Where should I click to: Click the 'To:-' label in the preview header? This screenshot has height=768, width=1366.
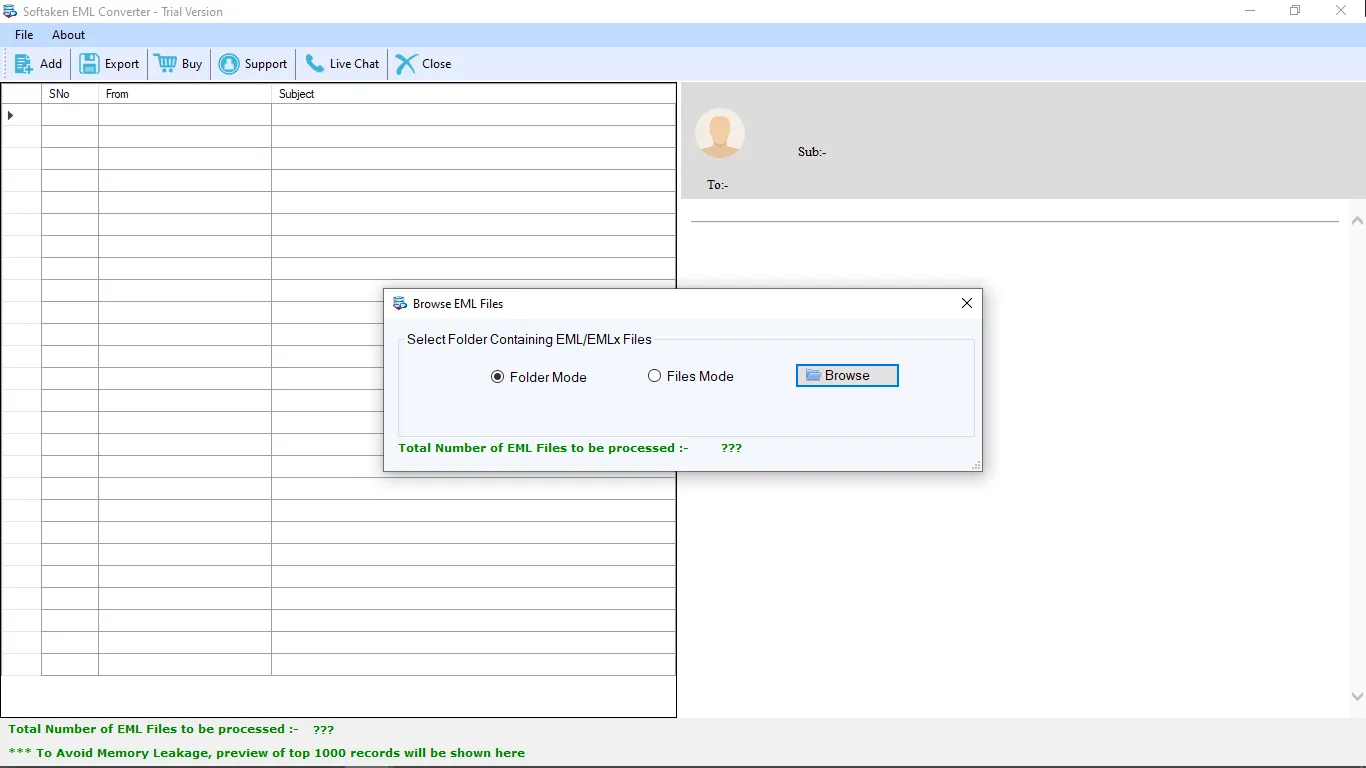718,185
